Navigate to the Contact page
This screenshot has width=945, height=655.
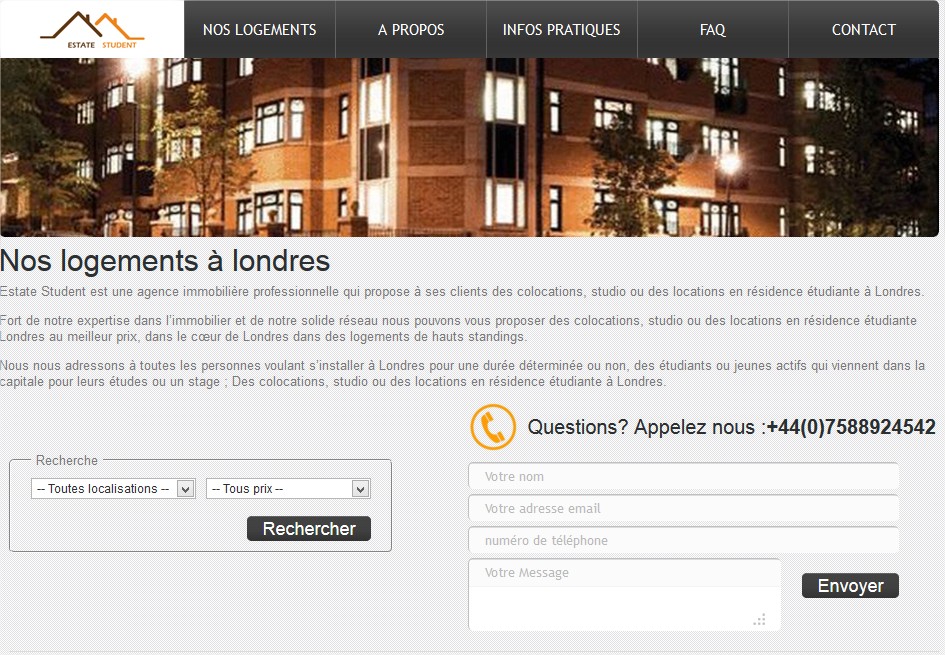click(x=863, y=30)
